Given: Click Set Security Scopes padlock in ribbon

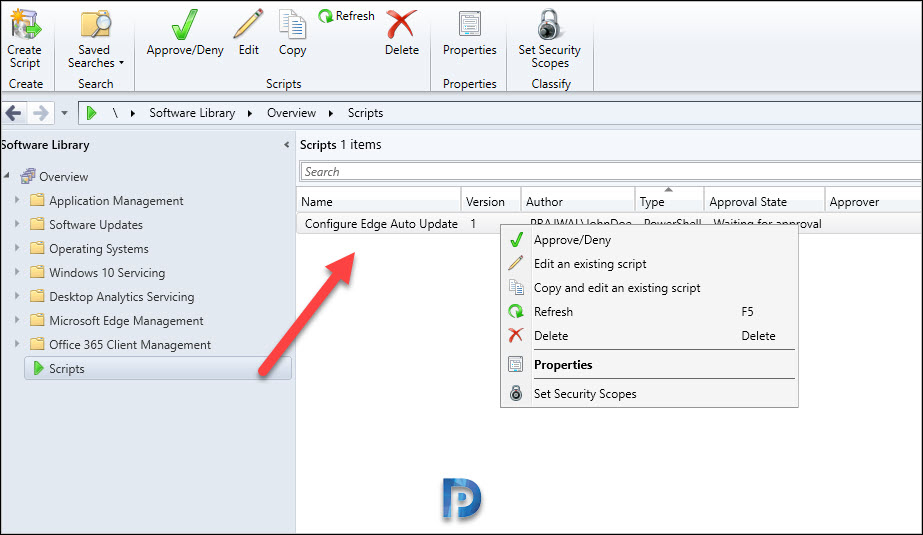Looking at the screenshot, I should [549, 25].
